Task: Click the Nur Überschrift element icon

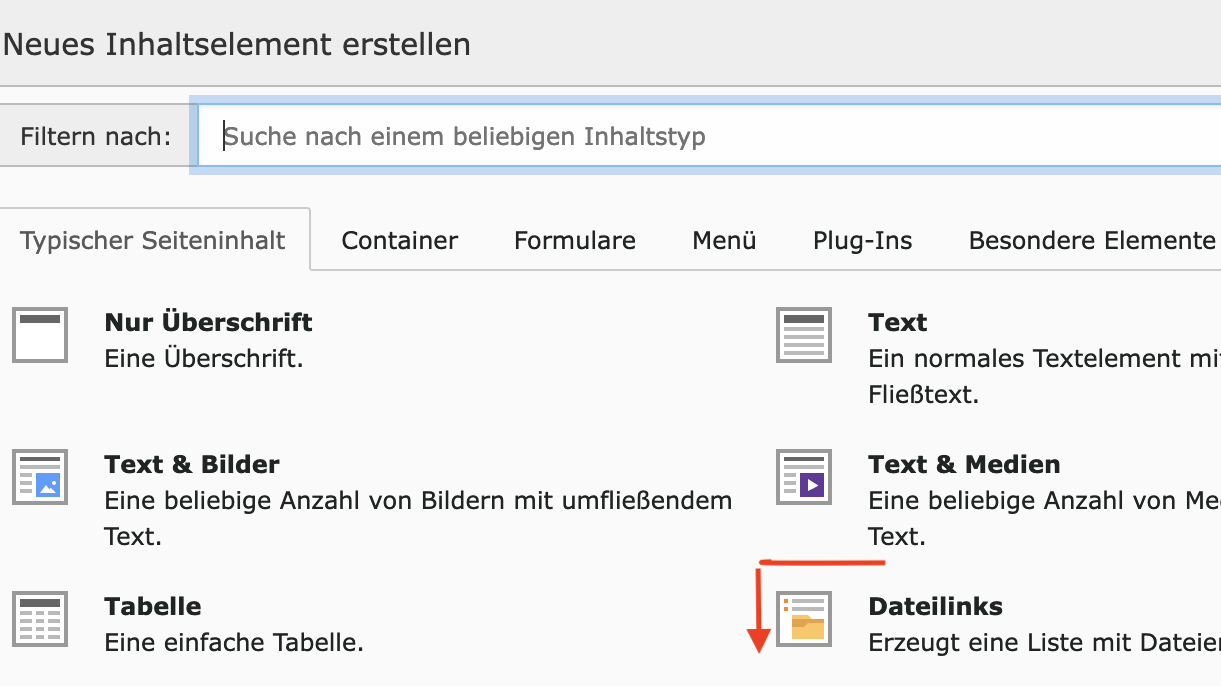Action: pyautogui.click(x=40, y=335)
